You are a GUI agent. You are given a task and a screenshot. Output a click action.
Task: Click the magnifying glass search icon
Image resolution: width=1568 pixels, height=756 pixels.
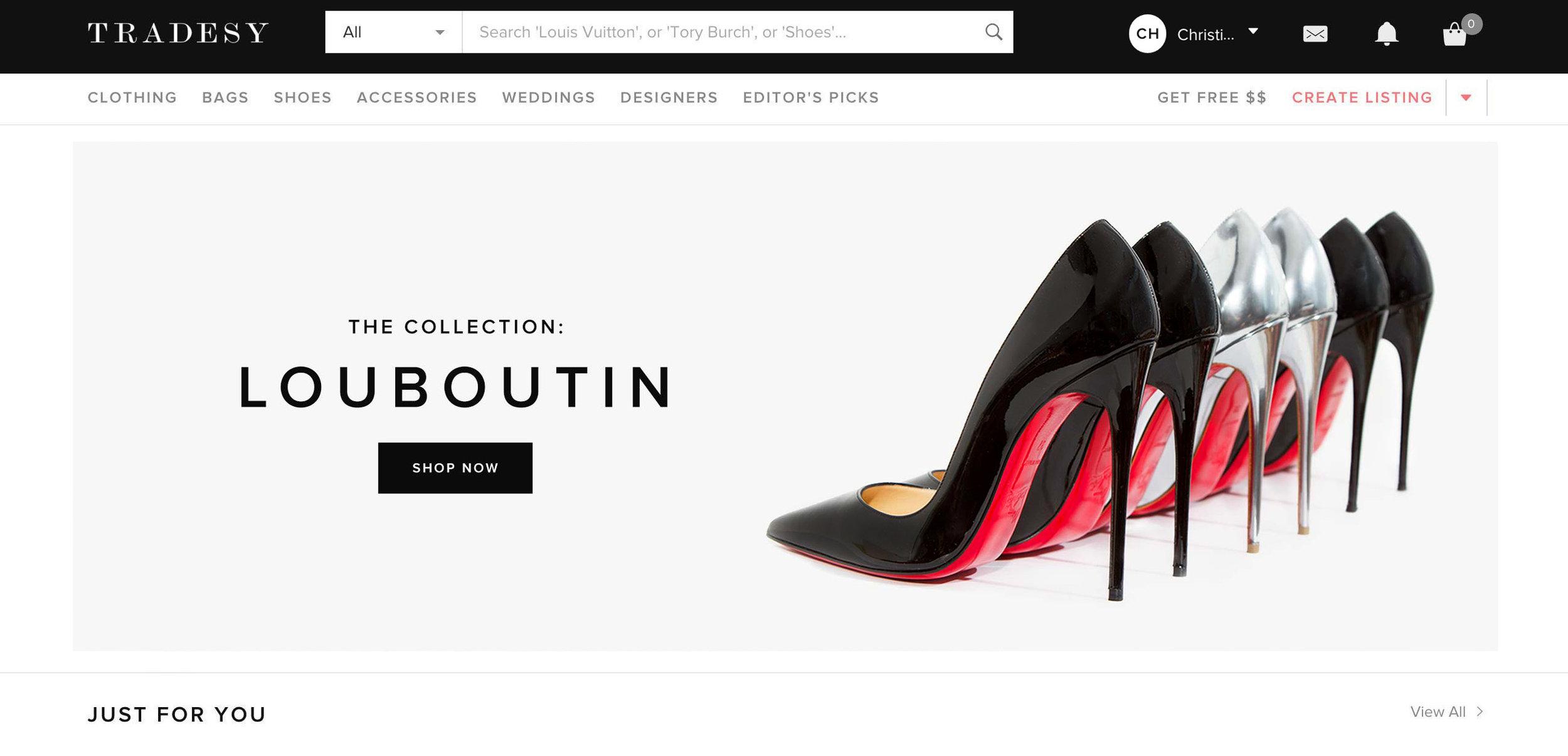tap(993, 32)
